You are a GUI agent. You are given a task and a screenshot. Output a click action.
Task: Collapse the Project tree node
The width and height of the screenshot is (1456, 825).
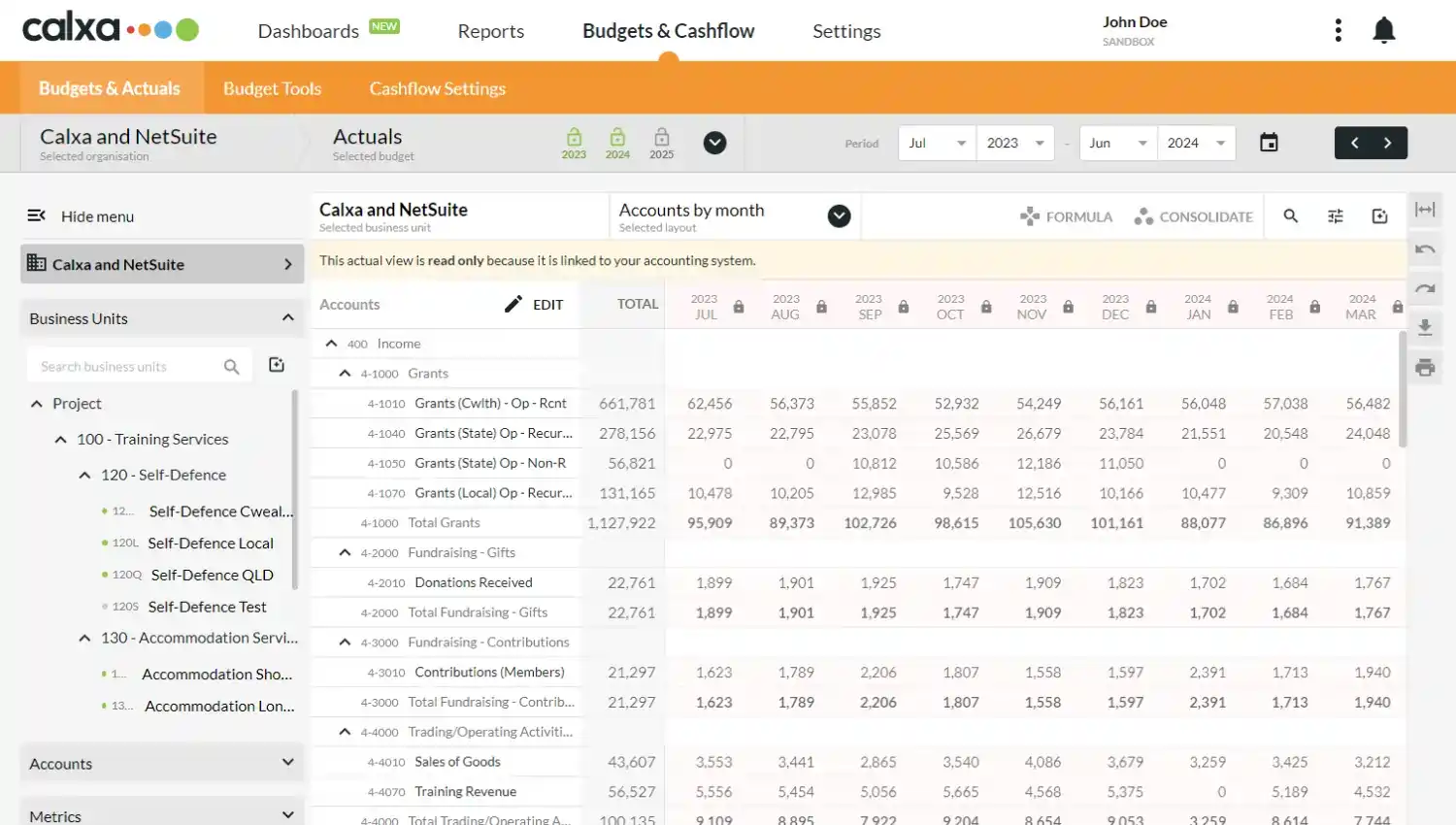click(36, 403)
